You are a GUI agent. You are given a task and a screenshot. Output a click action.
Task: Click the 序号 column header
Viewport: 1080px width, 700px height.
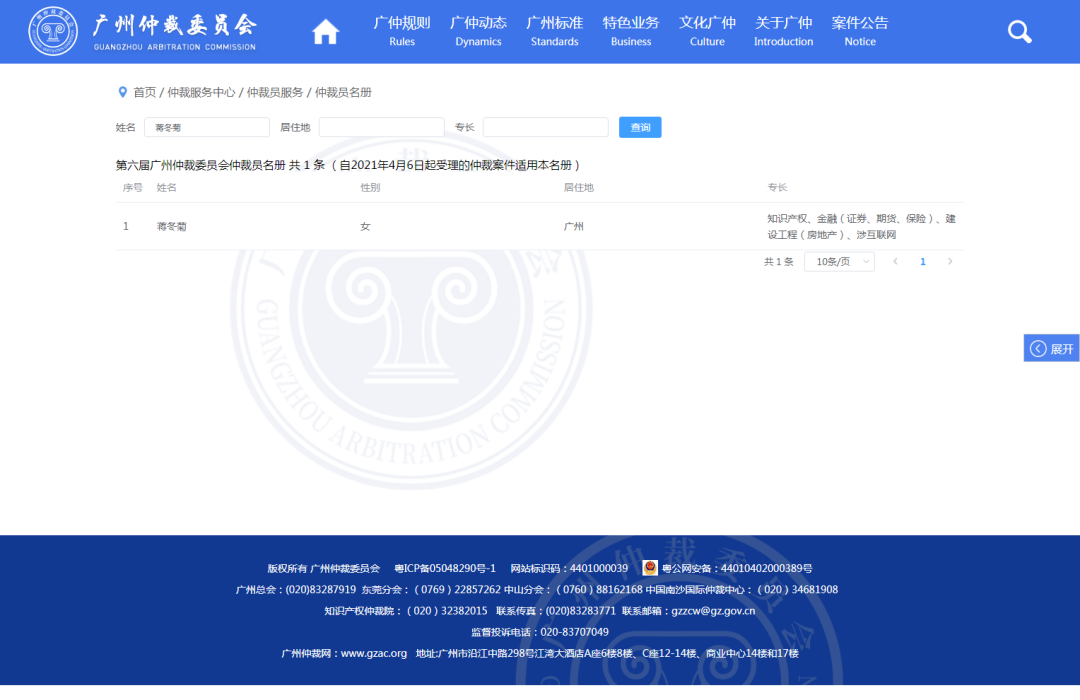coord(132,187)
